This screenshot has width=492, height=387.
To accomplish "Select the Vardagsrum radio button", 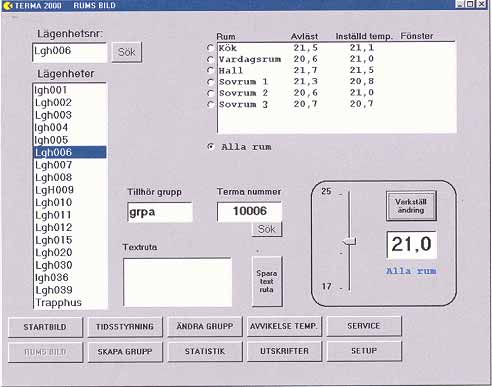I will pos(210,59).
